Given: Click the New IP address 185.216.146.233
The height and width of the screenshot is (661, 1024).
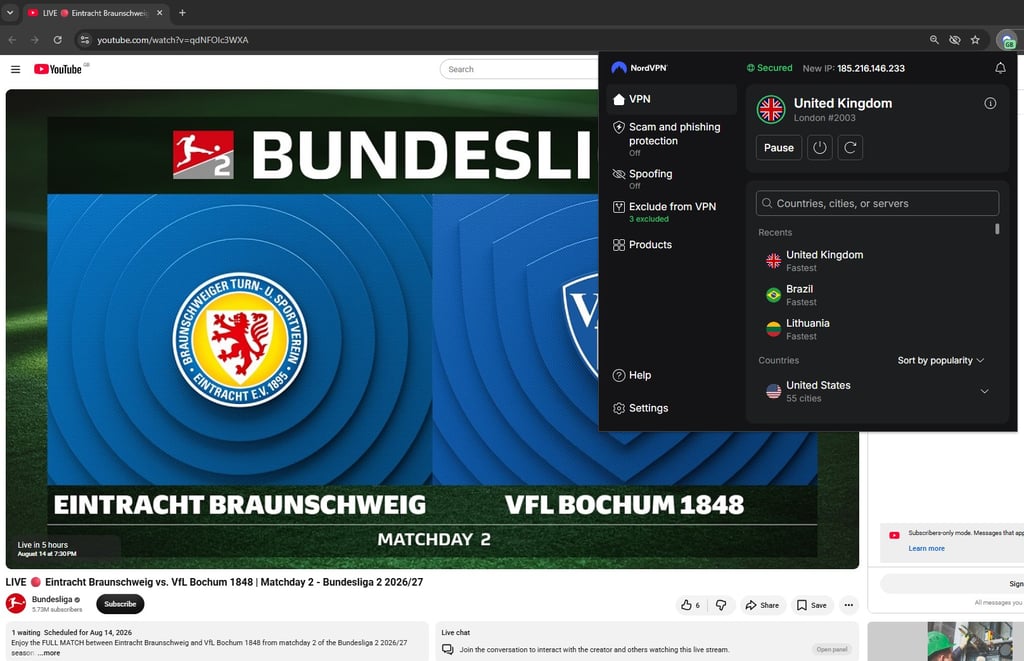Looking at the screenshot, I should pos(871,69).
